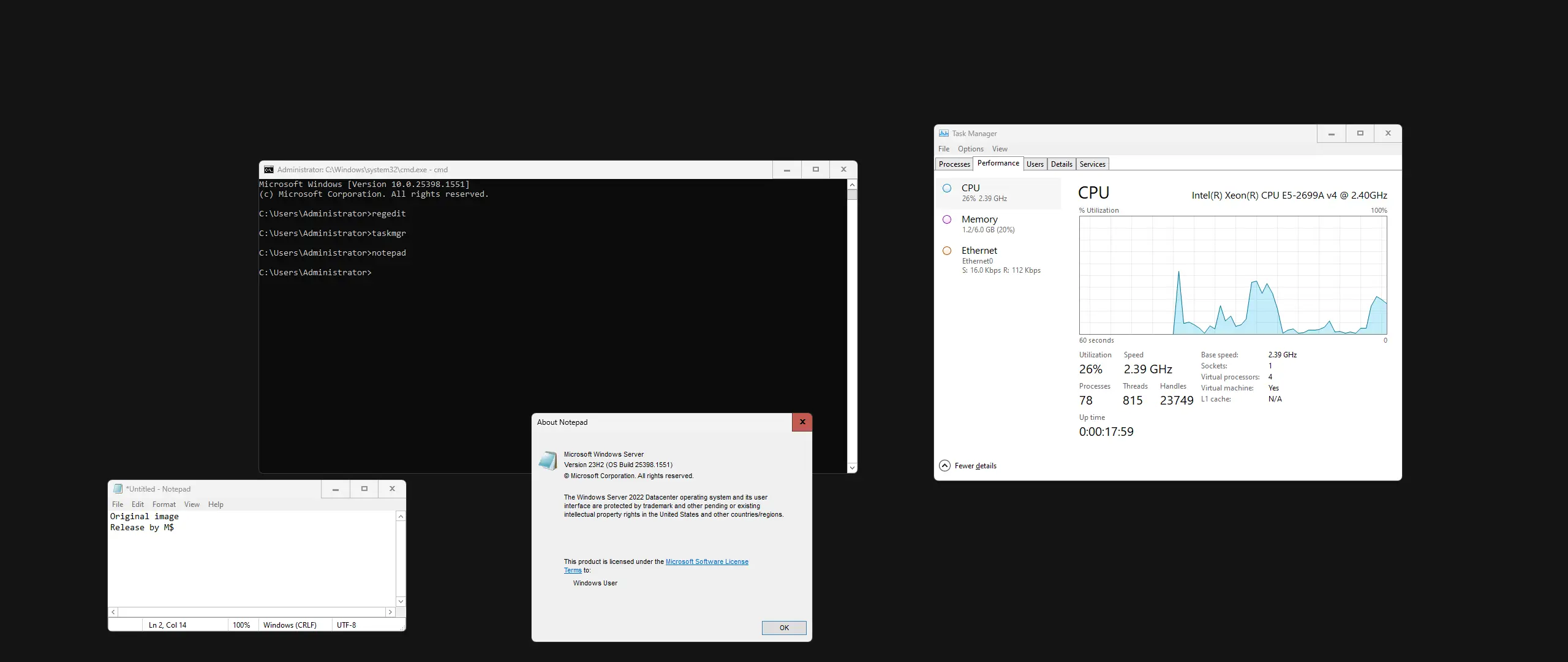Click the cmd window title bar icon
The height and width of the screenshot is (662, 1568).
click(x=268, y=170)
